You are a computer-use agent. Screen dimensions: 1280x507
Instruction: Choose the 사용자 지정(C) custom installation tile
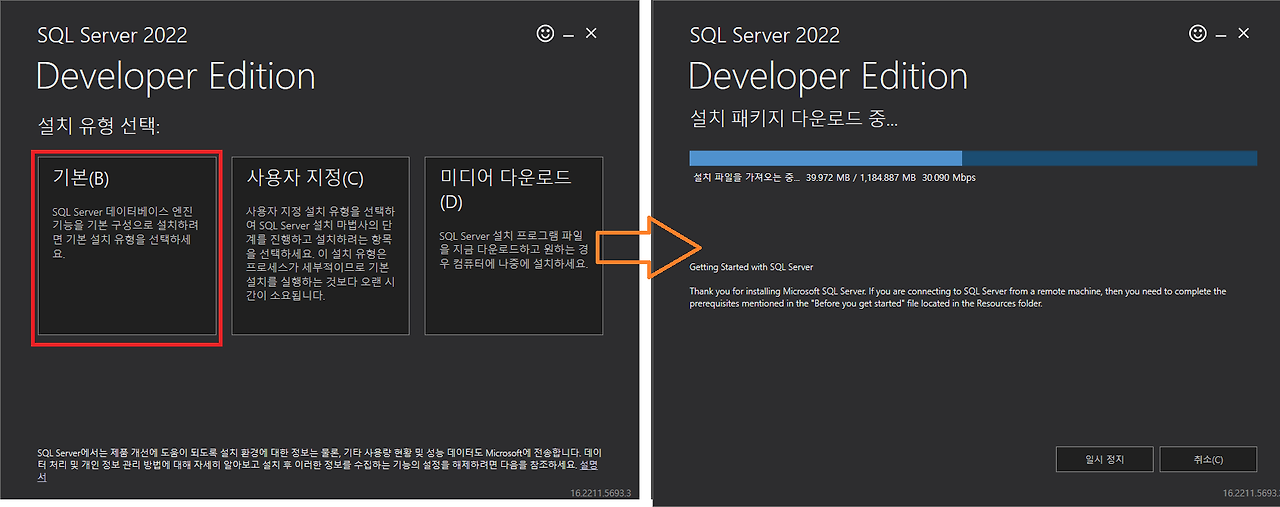click(321, 245)
